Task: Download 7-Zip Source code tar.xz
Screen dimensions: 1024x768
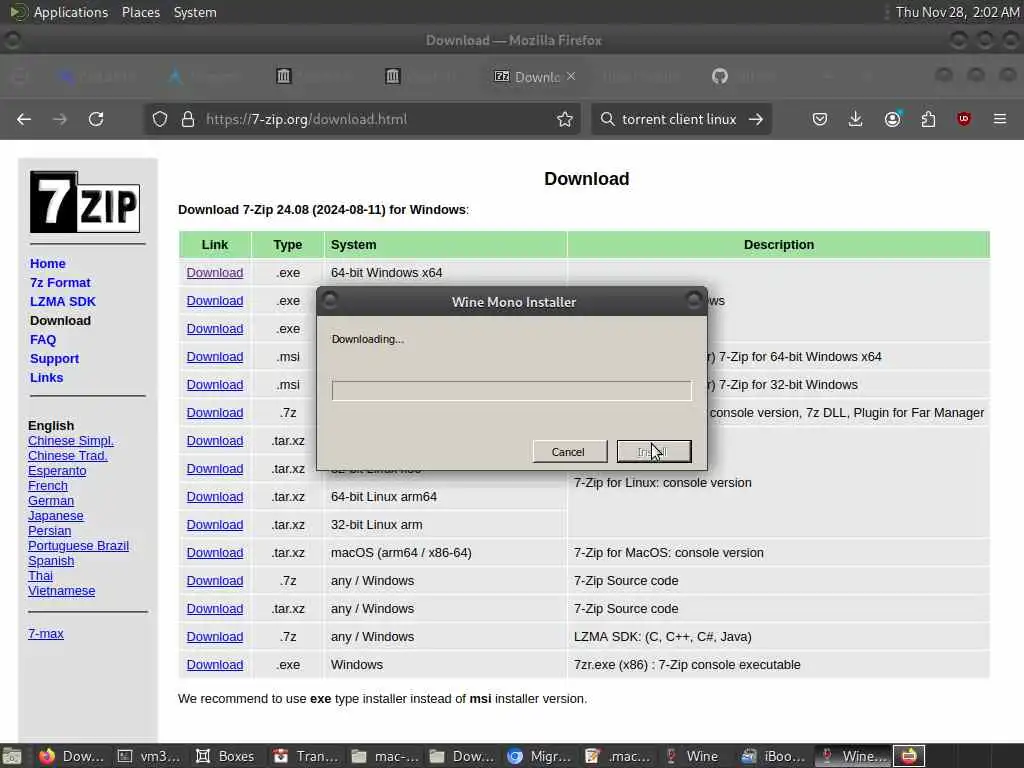Action: 215,609
